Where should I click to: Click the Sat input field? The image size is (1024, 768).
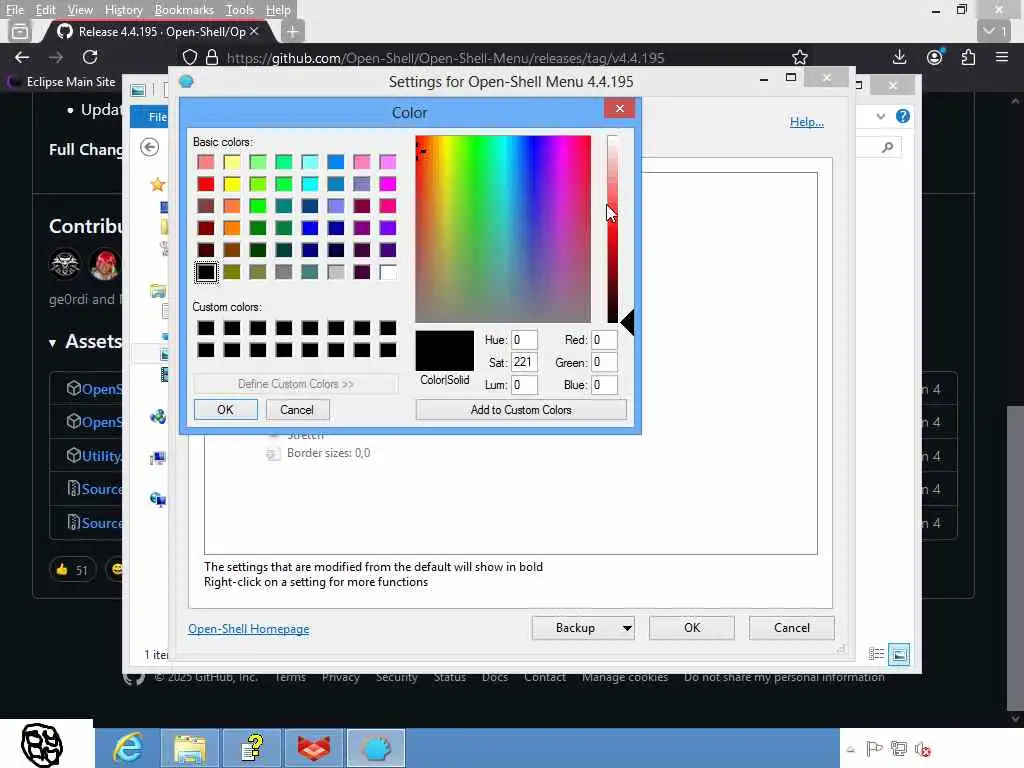(x=524, y=362)
